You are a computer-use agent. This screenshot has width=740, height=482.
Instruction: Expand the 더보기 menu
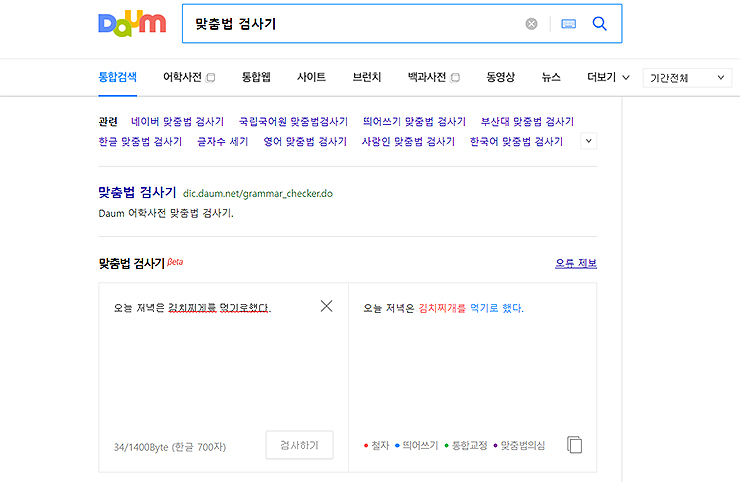pos(608,77)
